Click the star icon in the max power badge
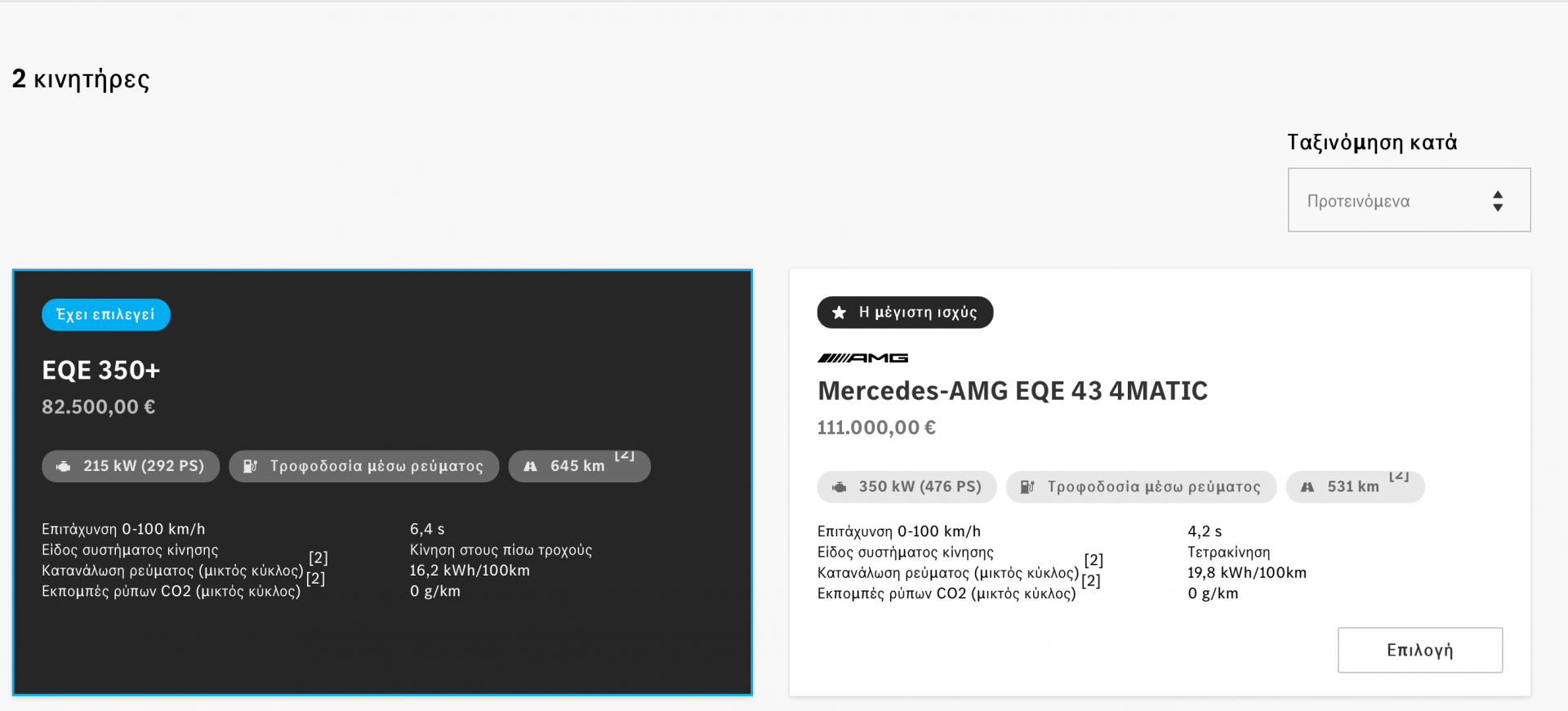The height and width of the screenshot is (711, 1568). point(839,313)
